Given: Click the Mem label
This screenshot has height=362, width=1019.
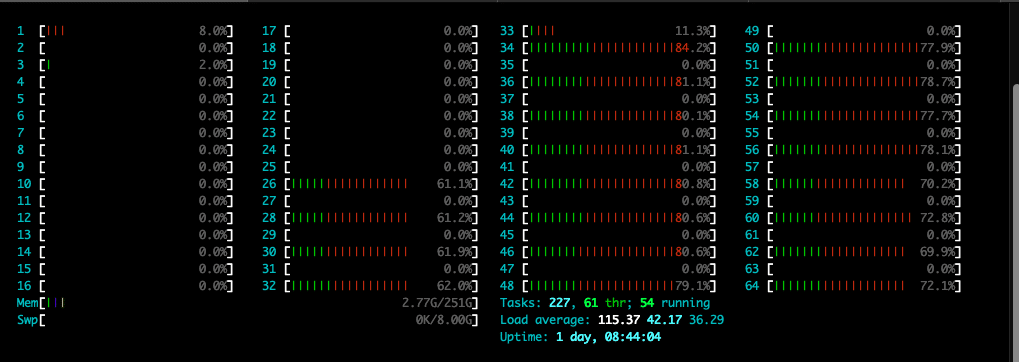Looking at the screenshot, I should [28, 303].
